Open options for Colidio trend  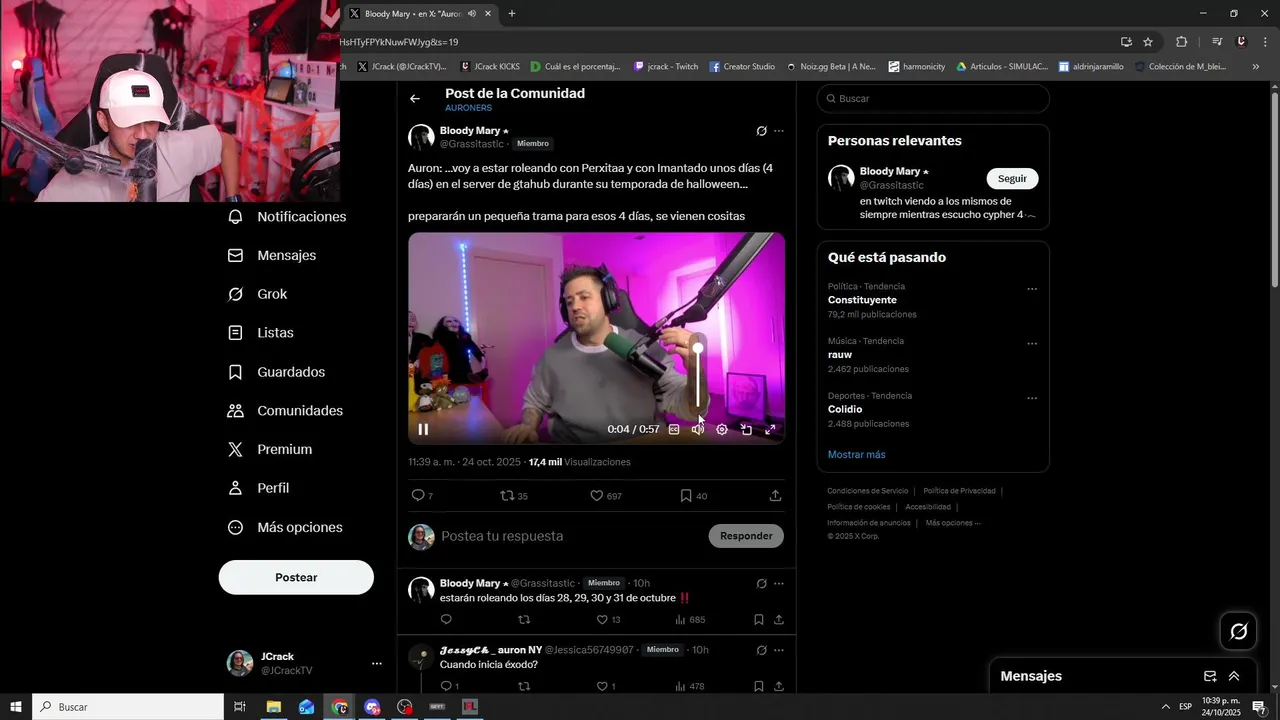(x=1032, y=398)
